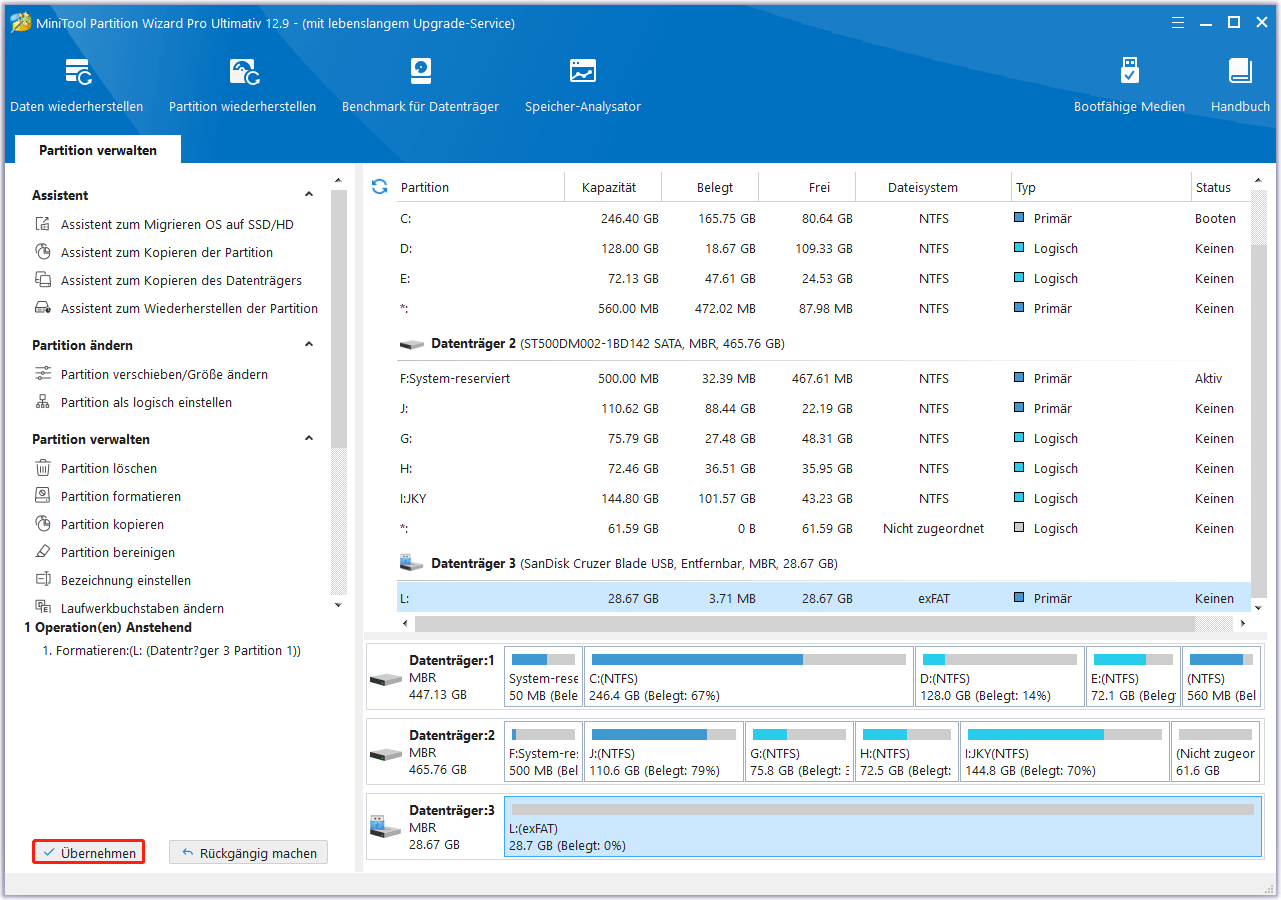Image resolution: width=1281 pixels, height=900 pixels.
Task: Click the Partition formatieren icon
Action: tap(43, 497)
